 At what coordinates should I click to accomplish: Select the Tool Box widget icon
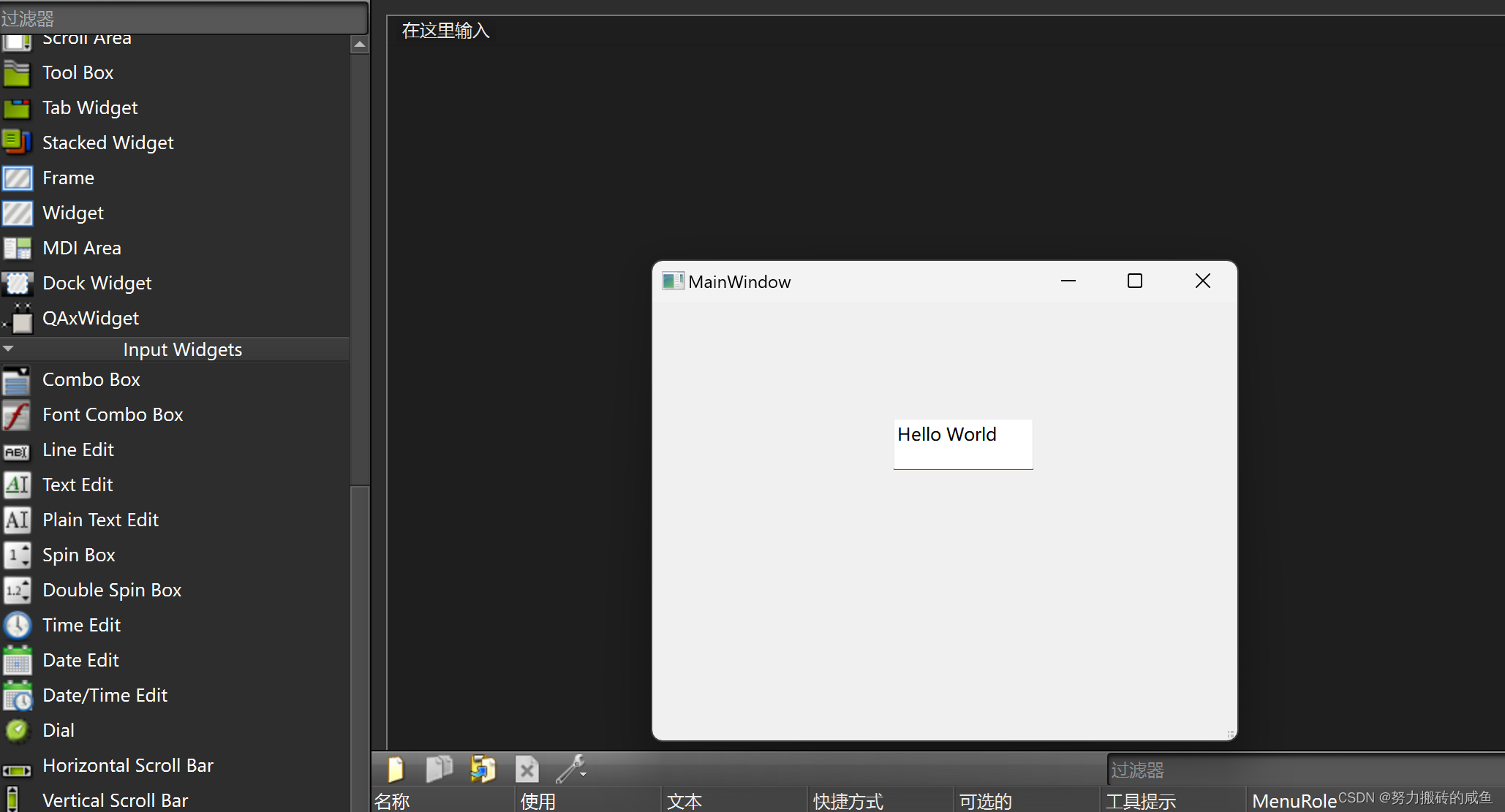click(17, 73)
